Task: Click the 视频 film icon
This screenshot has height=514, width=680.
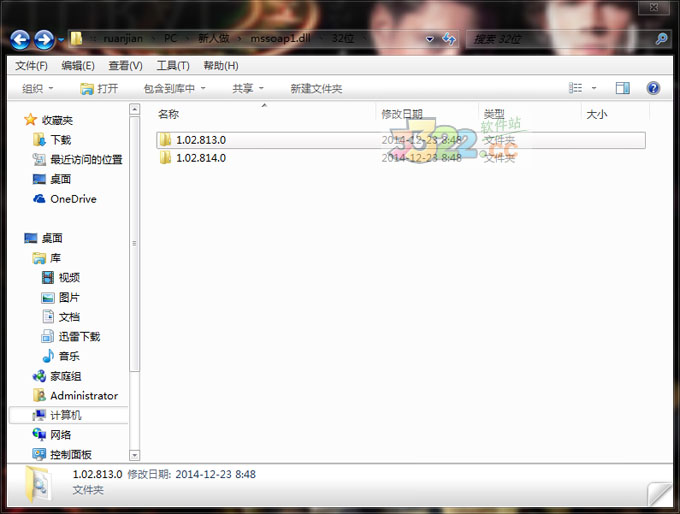Action: click(48, 277)
